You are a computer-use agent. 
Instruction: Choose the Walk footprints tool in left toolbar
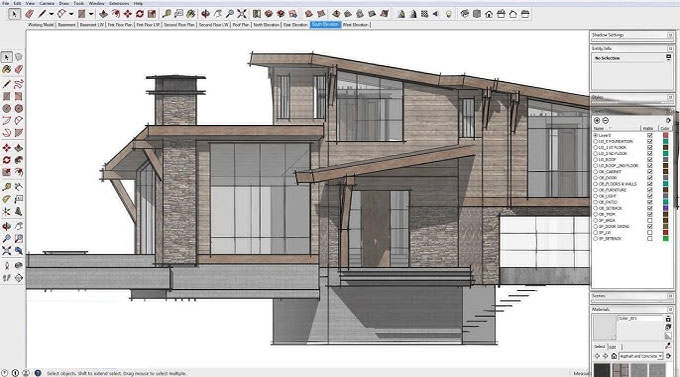coord(7,278)
